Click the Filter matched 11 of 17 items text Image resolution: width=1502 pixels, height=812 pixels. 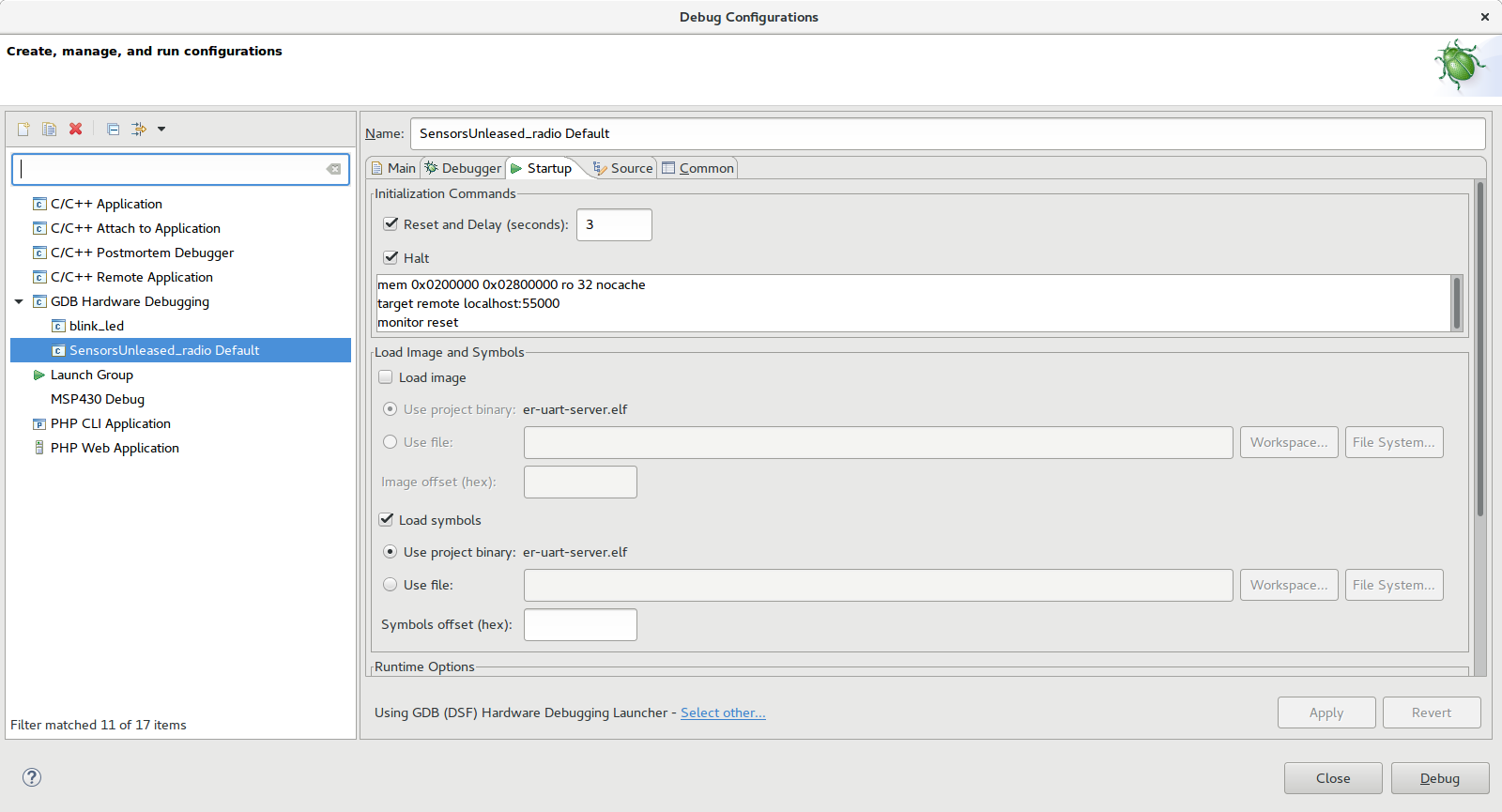(x=99, y=725)
